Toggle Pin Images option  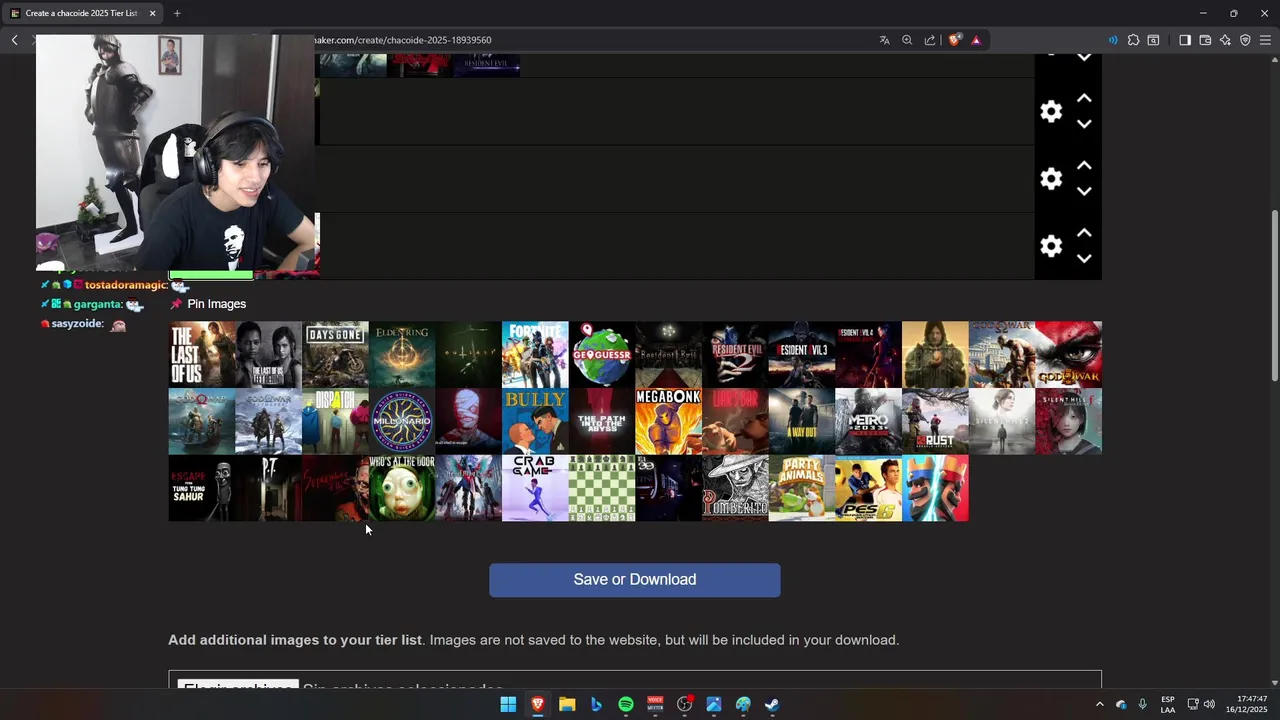click(208, 304)
